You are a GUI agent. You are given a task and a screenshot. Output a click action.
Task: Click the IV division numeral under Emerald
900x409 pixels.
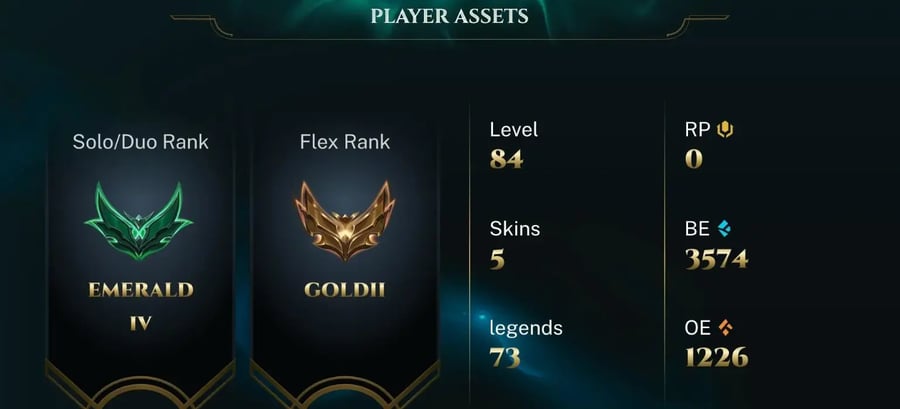141,324
